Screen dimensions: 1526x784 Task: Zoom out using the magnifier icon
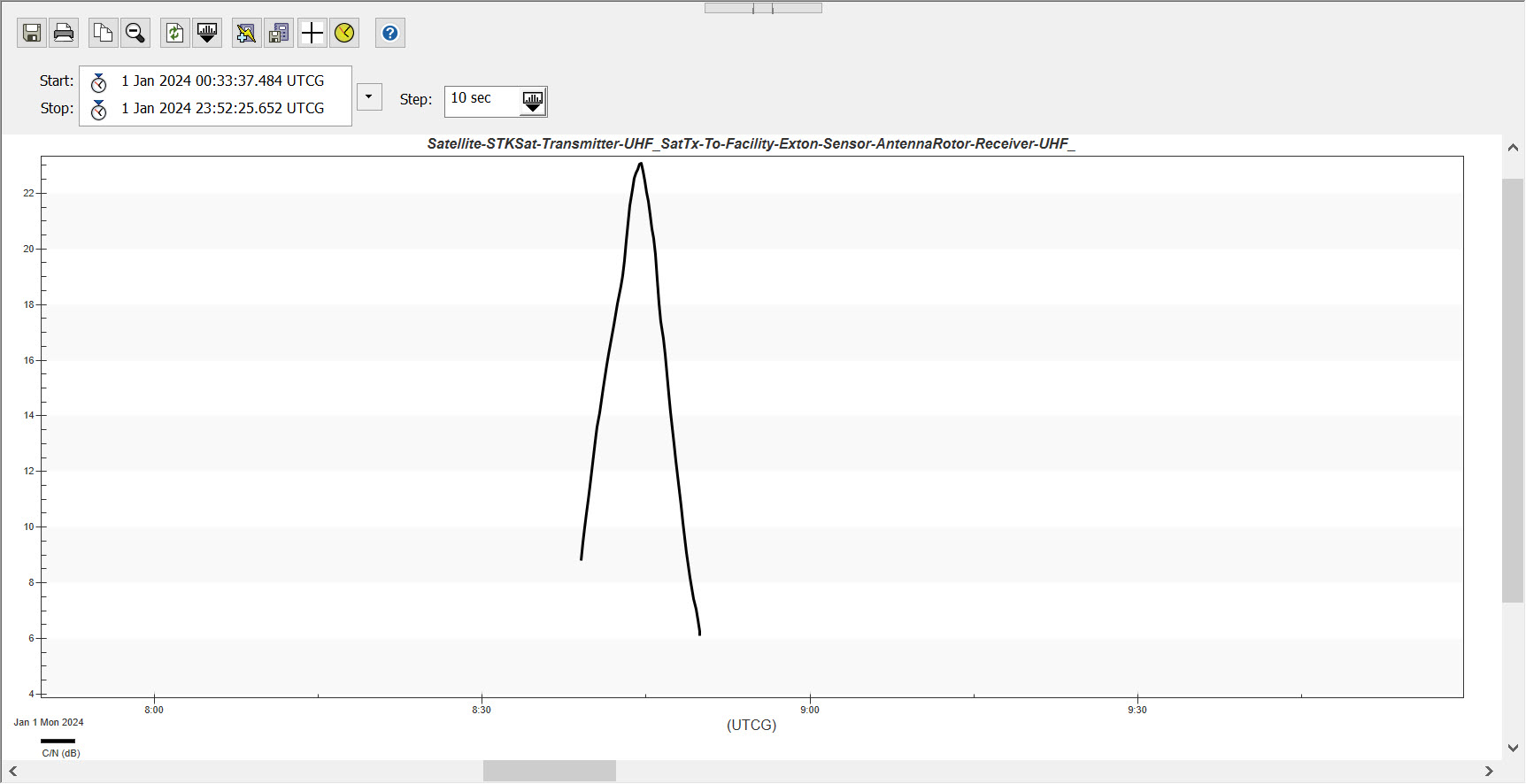coord(135,34)
